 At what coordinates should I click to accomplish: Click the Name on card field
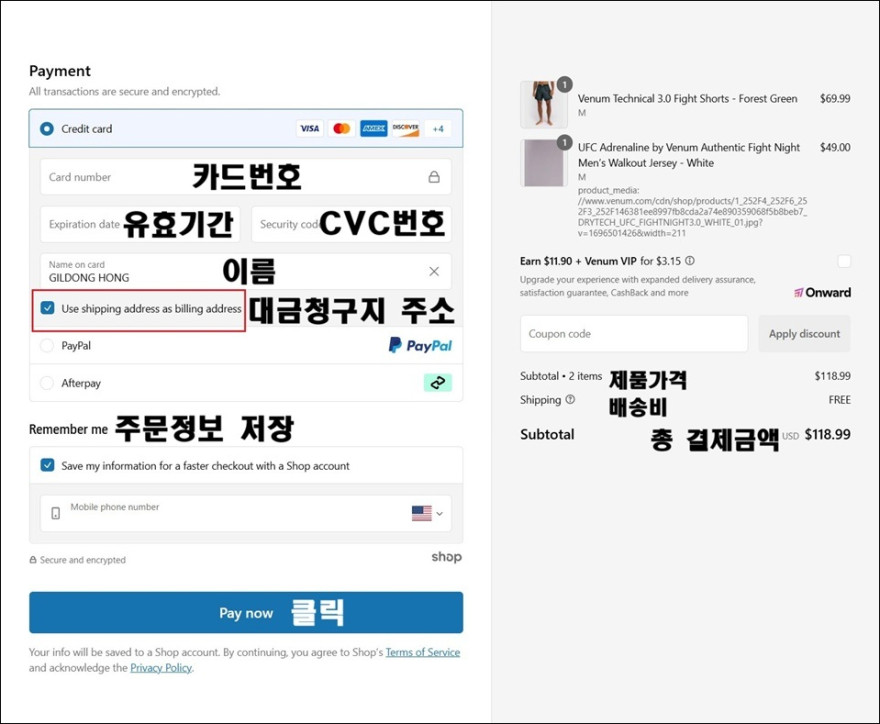tap(245, 271)
